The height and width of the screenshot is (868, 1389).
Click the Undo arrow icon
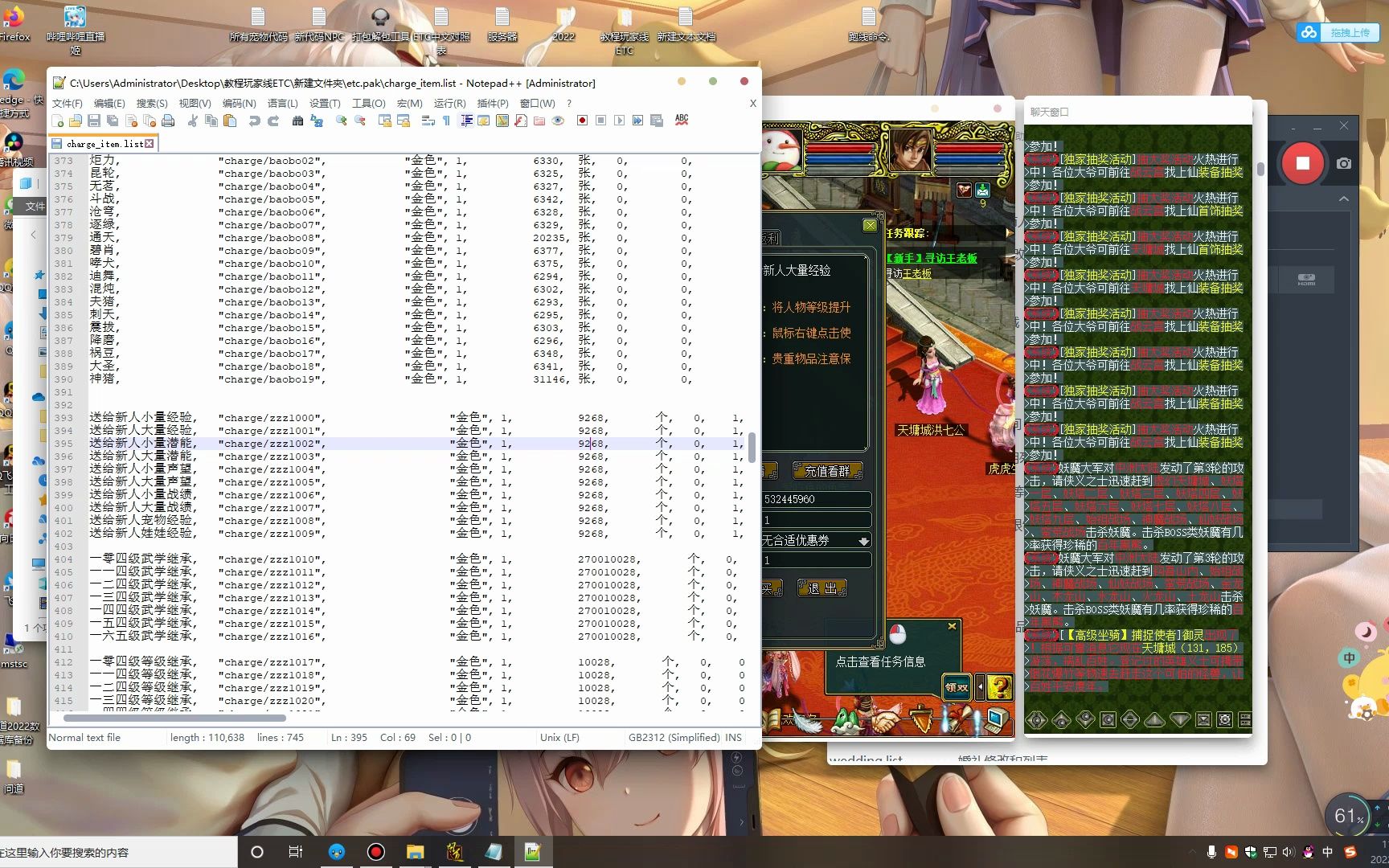[255, 121]
